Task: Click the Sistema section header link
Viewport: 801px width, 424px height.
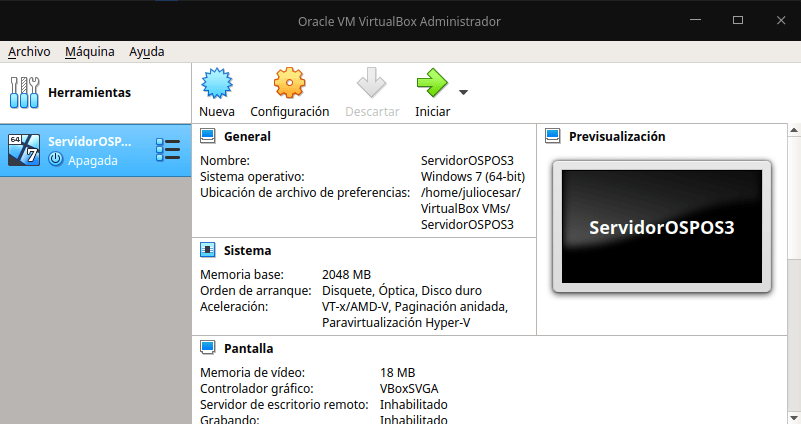Action: pyautogui.click(x=247, y=250)
